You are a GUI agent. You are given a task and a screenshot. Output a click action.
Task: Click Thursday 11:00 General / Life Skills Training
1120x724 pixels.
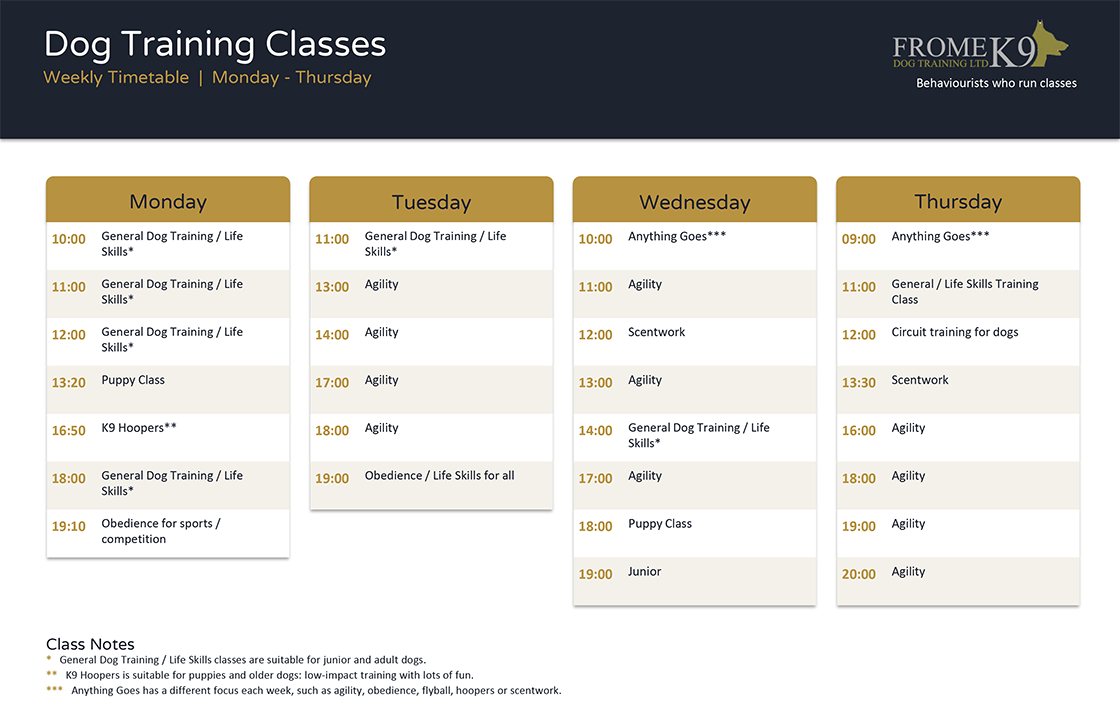pyautogui.click(x=958, y=294)
